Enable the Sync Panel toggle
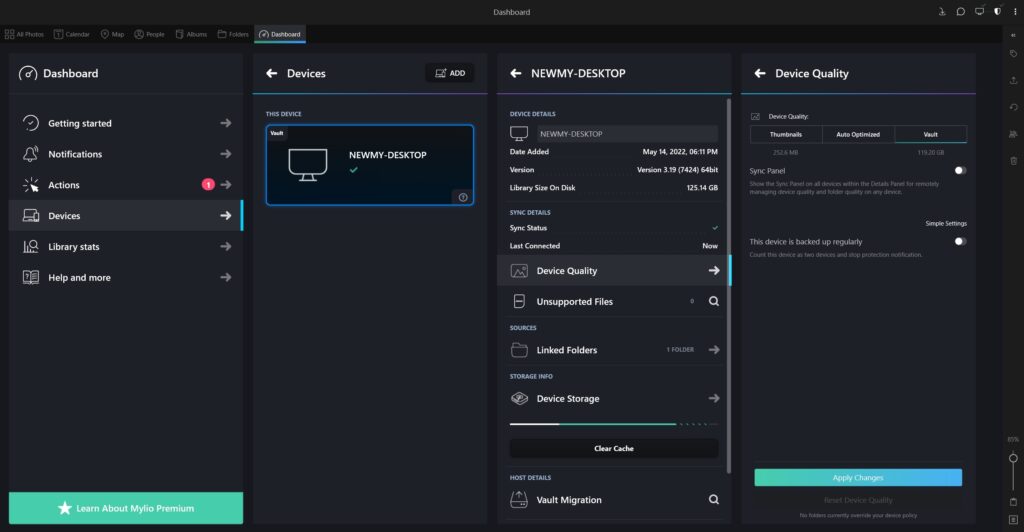The height and width of the screenshot is (532, 1024). tap(960, 171)
